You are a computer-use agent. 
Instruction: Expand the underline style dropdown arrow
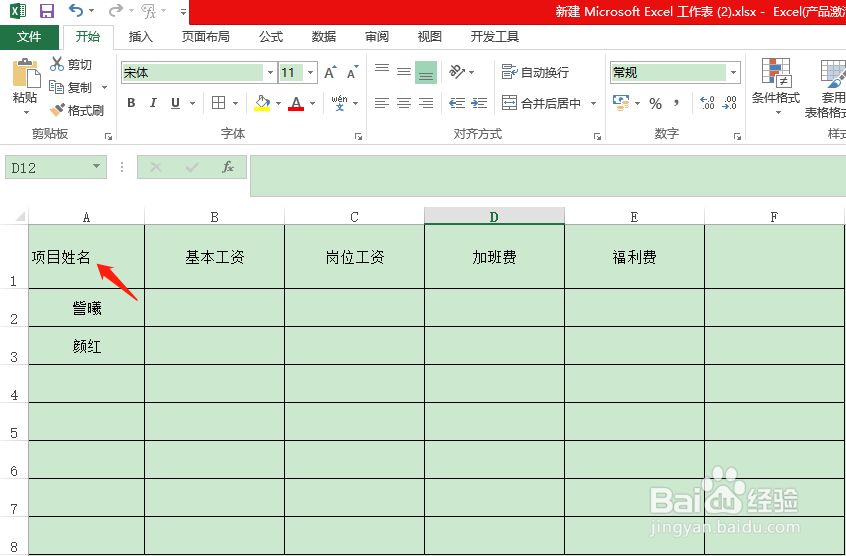192,103
